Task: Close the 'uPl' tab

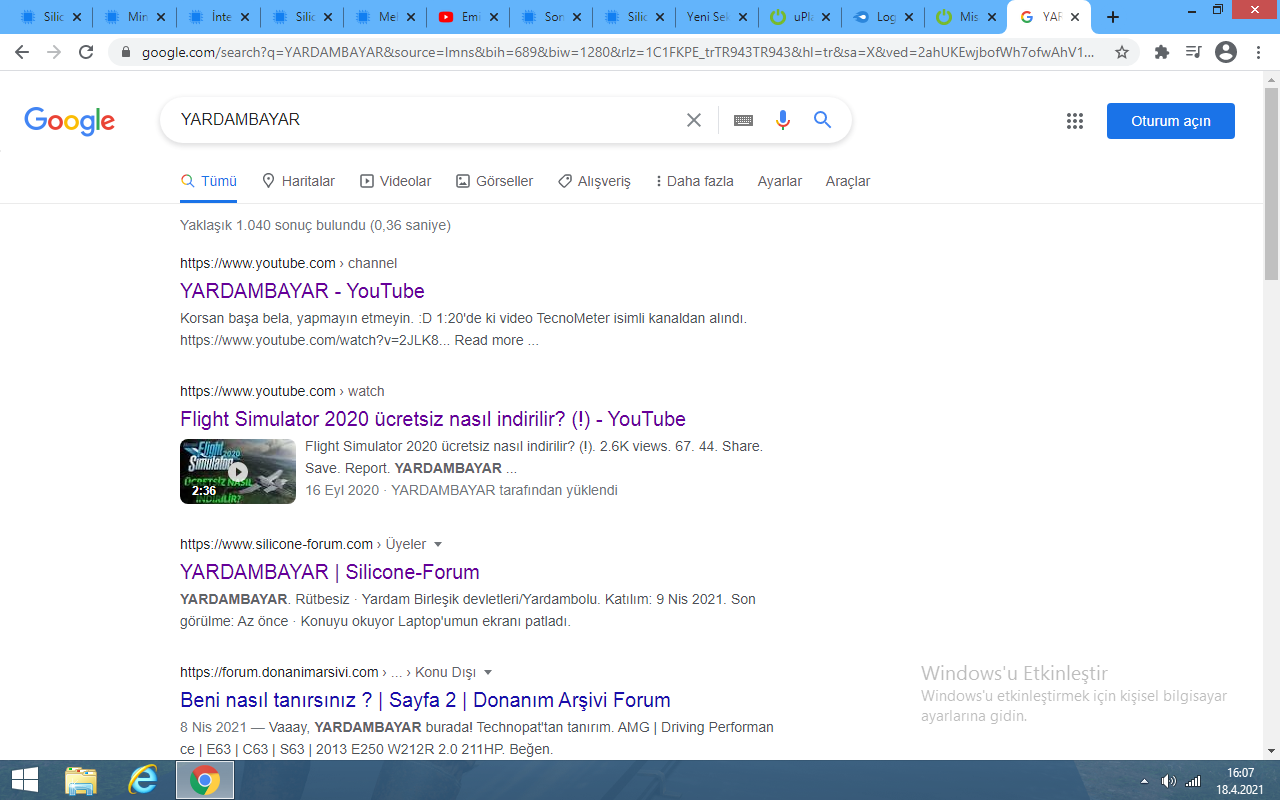Action: click(825, 17)
